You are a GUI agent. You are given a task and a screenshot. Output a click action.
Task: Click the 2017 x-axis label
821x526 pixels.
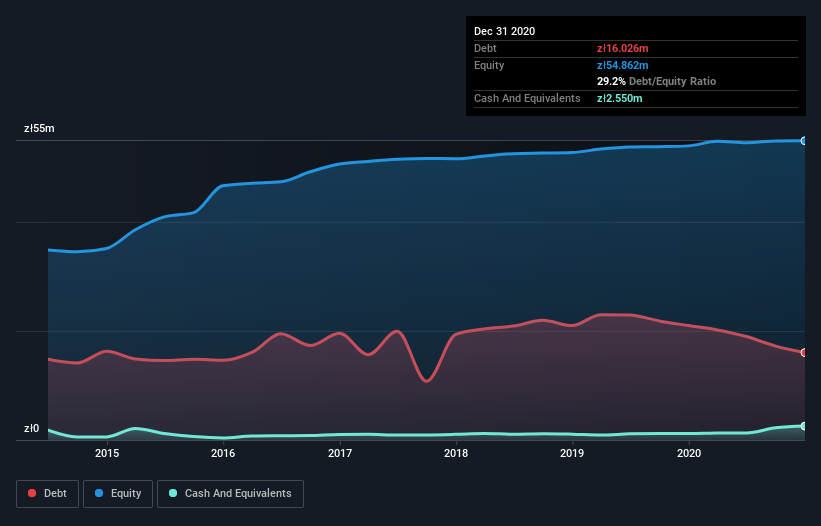(x=340, y=453)
